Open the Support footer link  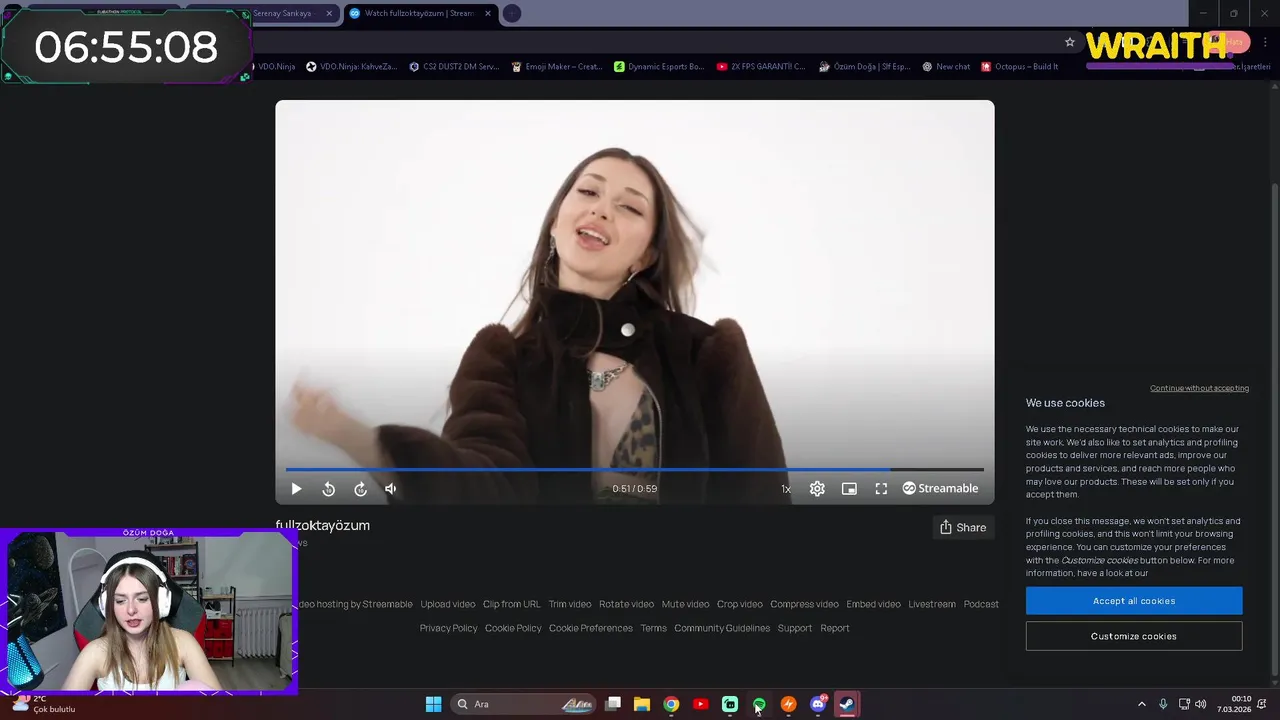click(795, 628)
